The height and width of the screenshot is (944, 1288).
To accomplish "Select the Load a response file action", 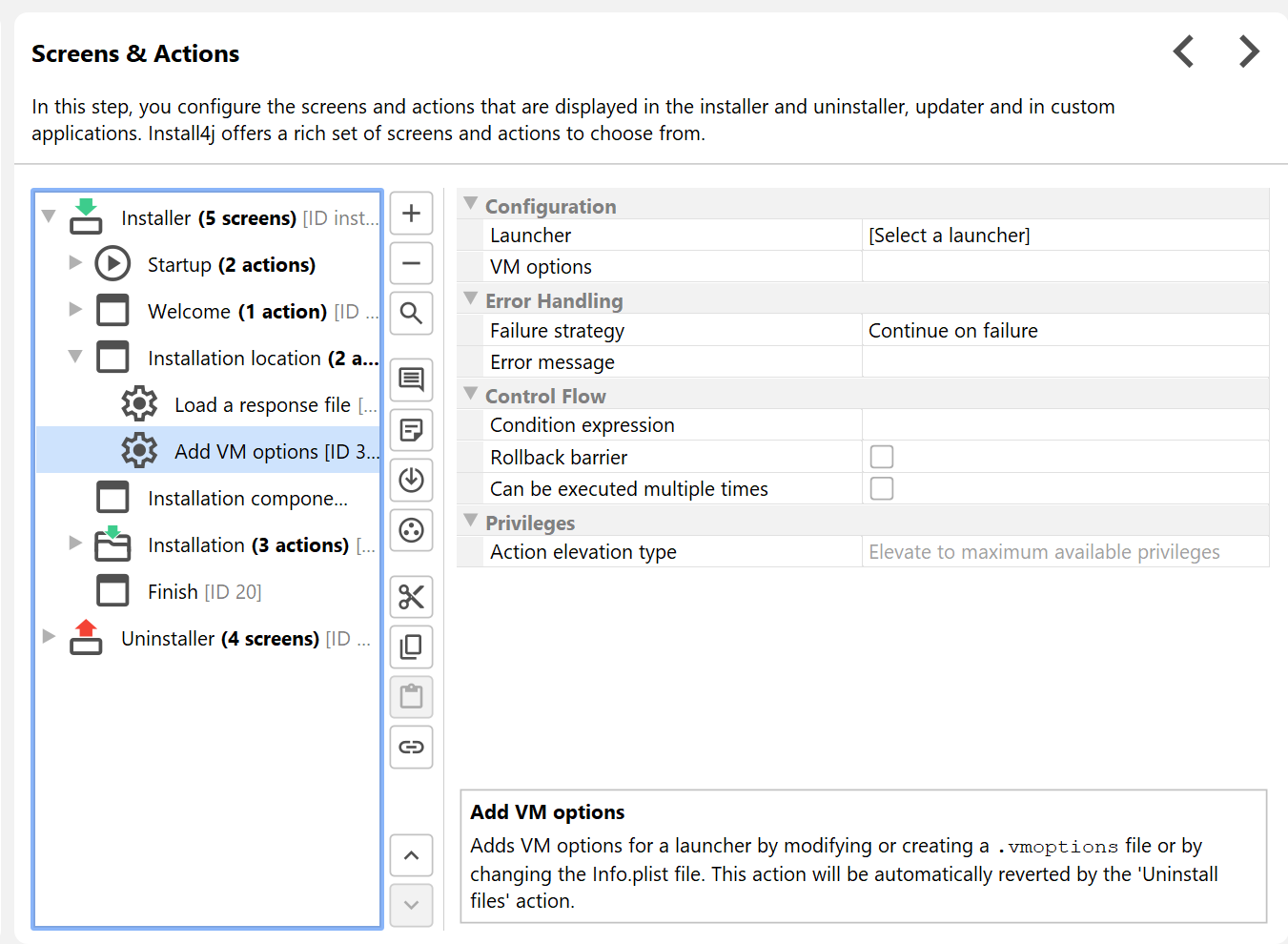I will (x=262, y=405).
